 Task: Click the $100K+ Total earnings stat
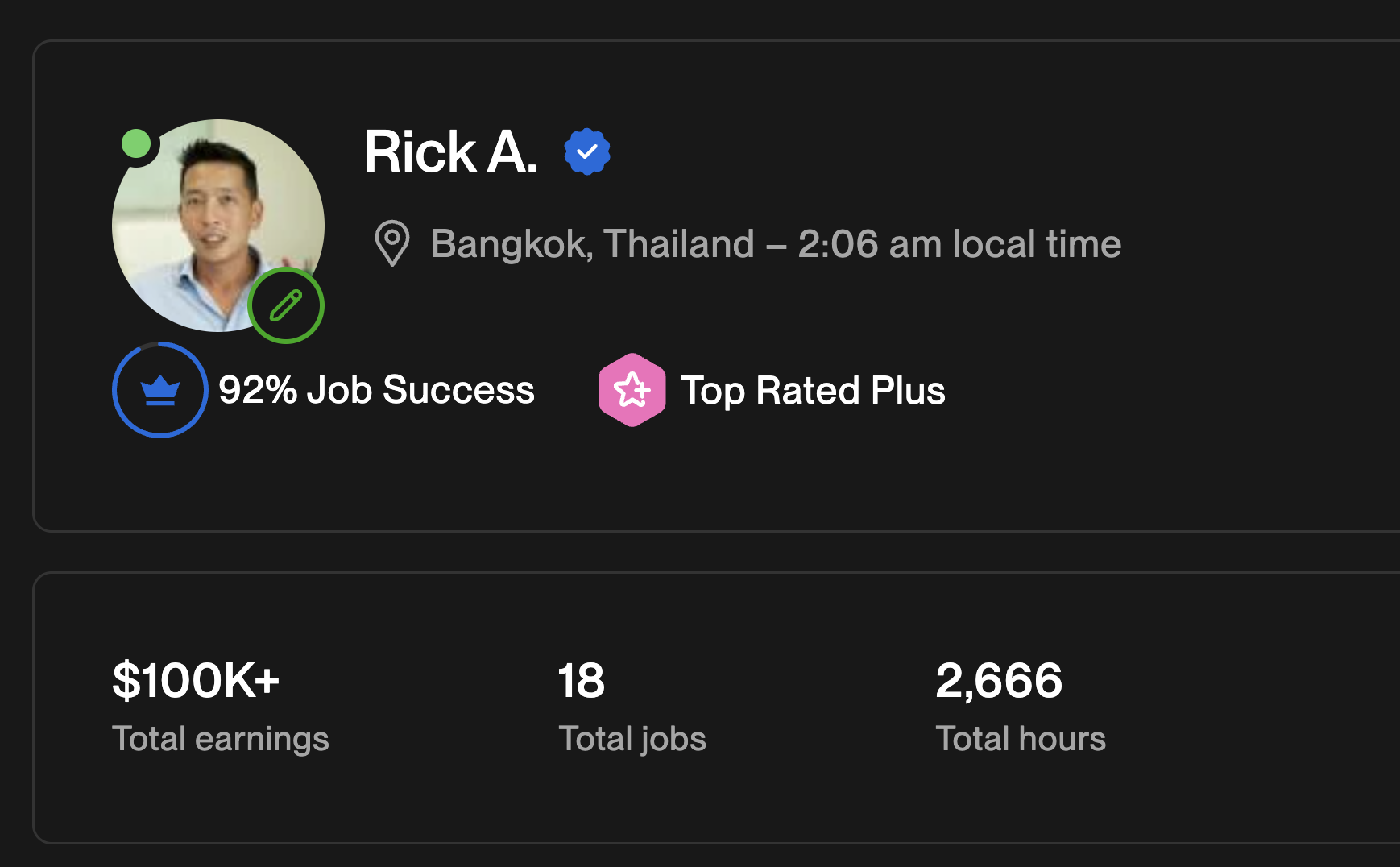pos(197,679)
